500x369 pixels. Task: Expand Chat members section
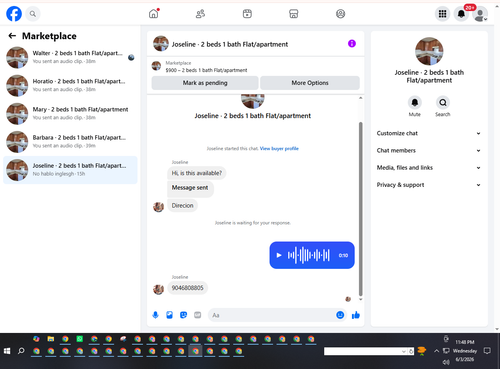click(429, 151)
